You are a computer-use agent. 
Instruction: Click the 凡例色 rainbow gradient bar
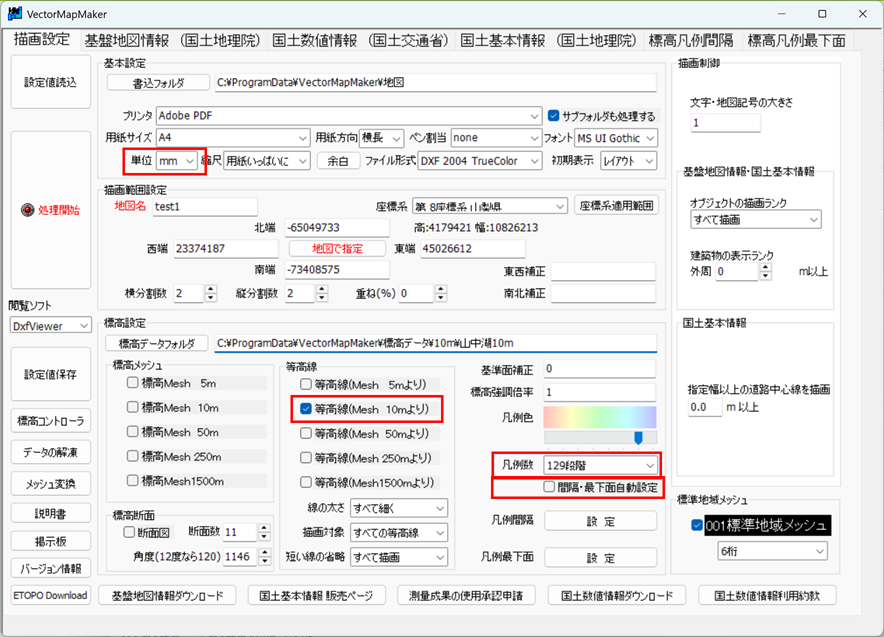600,416
